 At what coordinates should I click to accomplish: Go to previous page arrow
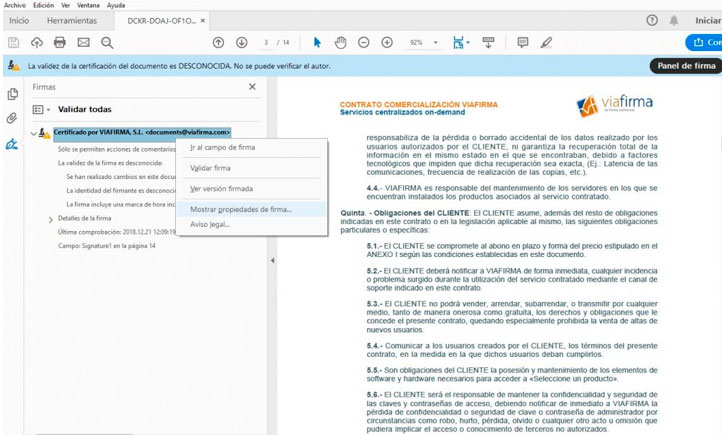(x=218, y=42)
